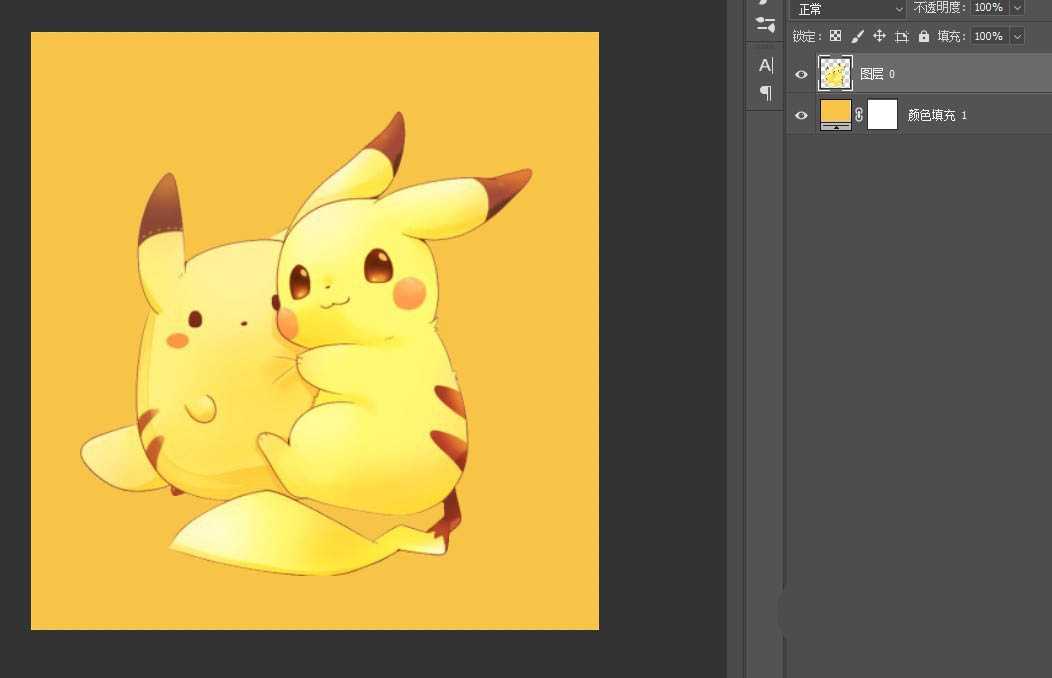The width and height of the screenshot is (1052, 678).
Task: Open the Character panel icon
Action: click(x=765, y=65)
